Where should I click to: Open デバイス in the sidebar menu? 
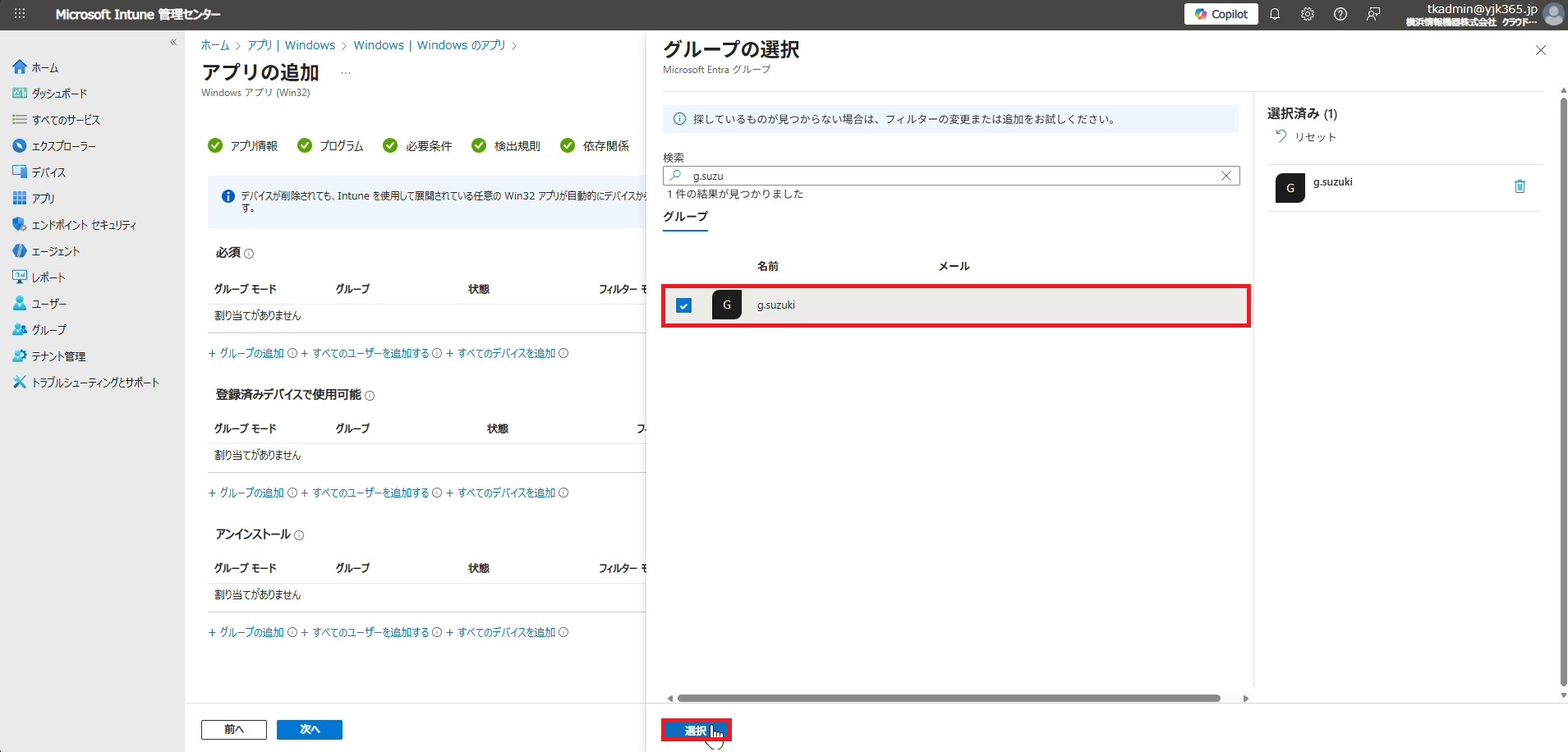coord(48,172)
